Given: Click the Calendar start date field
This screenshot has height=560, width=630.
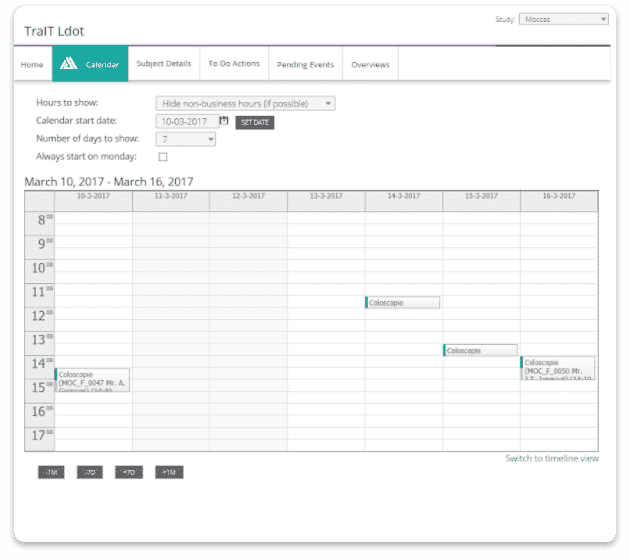Looking at the screenshot, I should [x=187, y=121].
